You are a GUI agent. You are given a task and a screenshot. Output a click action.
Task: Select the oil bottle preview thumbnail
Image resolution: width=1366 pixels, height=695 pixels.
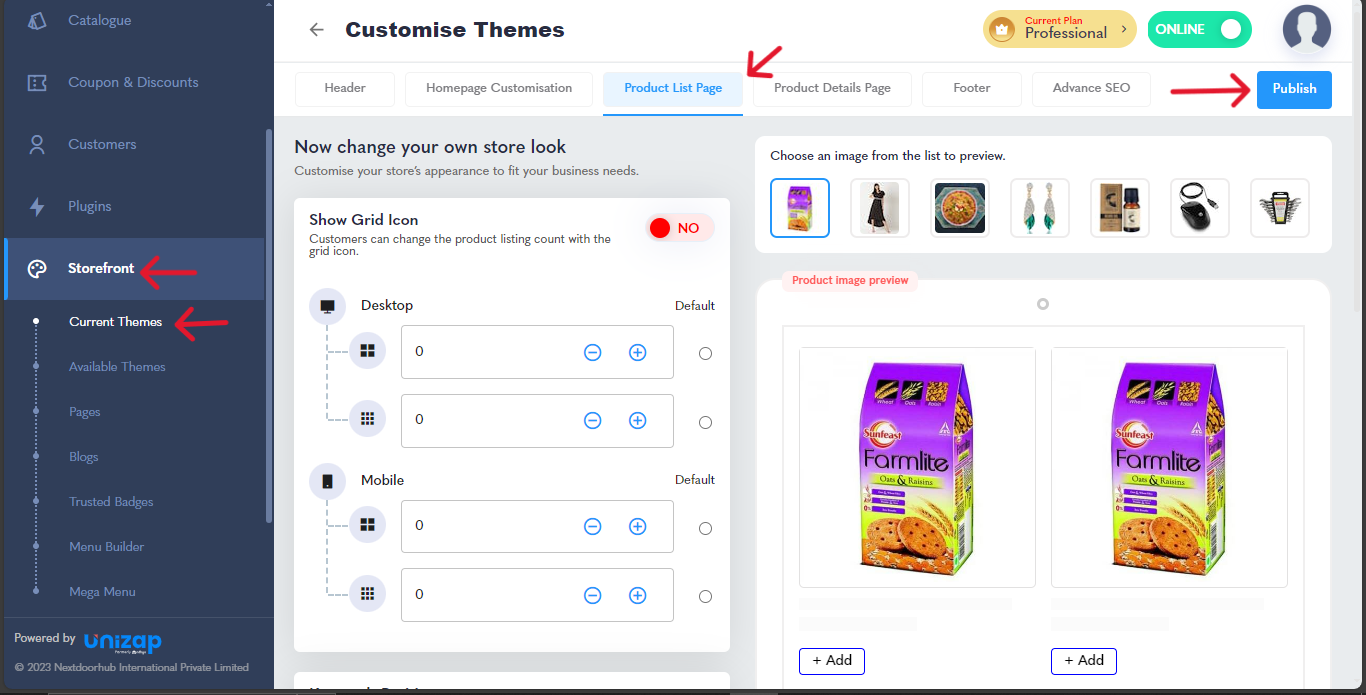pyautogui.click(x=1120, y=208)
